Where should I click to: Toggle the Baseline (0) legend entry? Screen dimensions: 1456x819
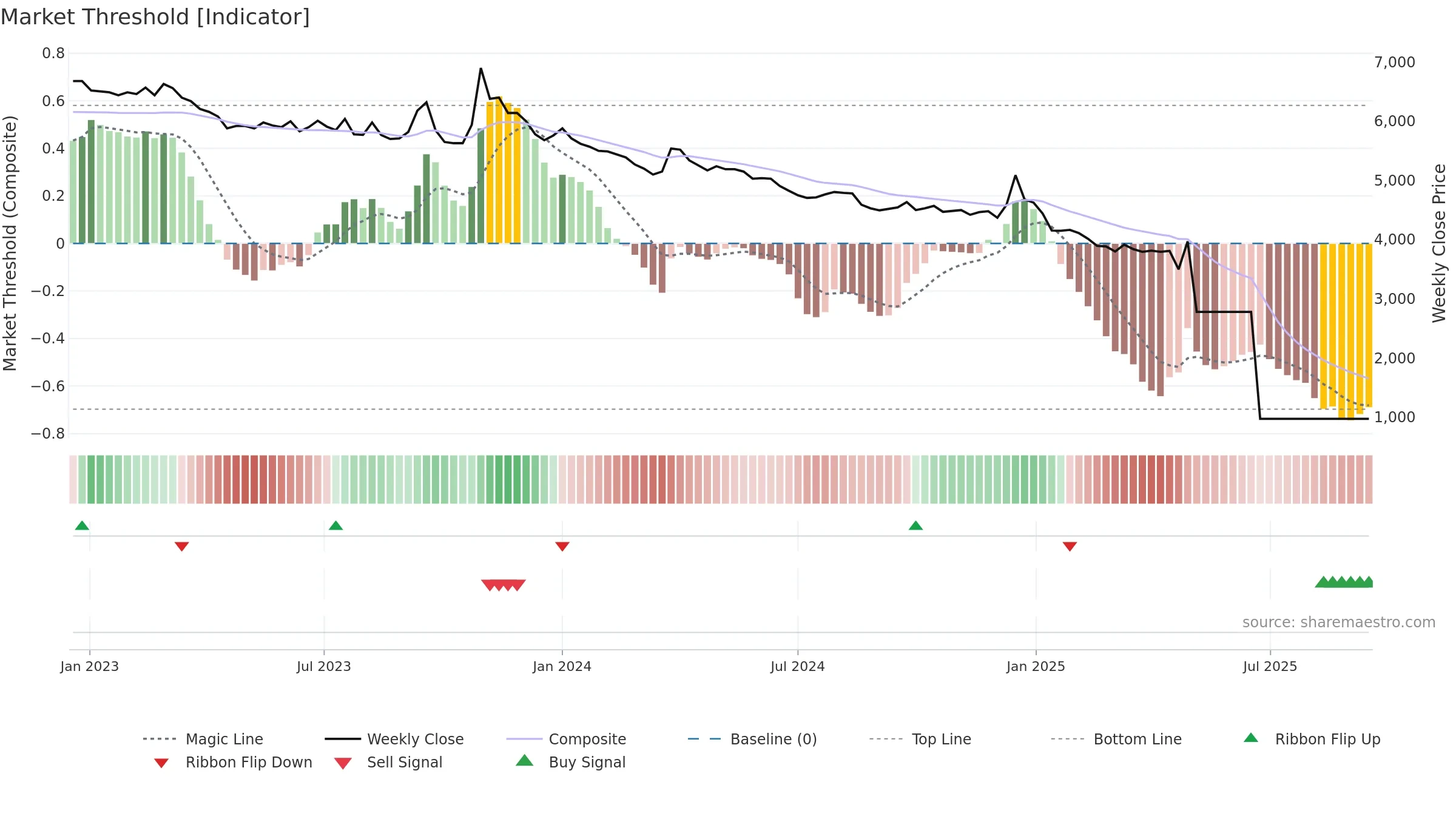[752, 739]
